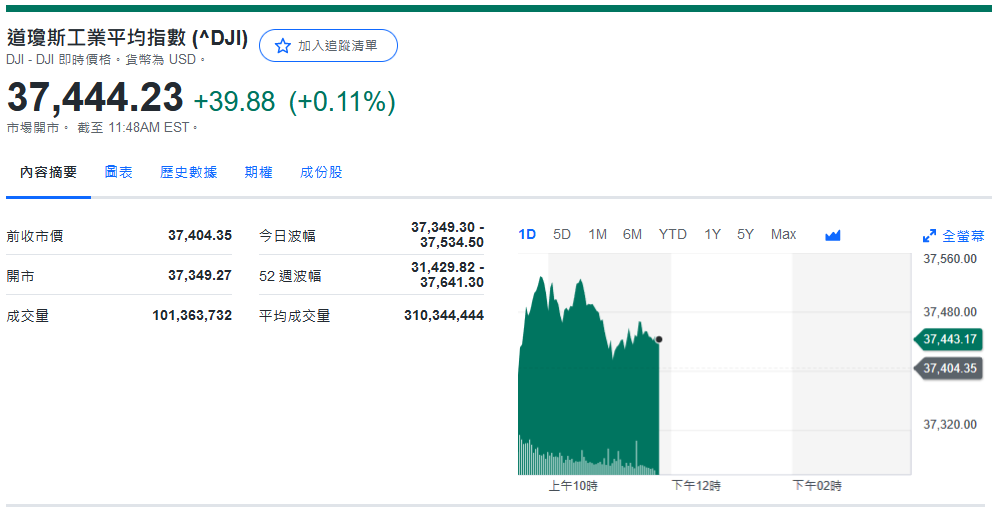Select the 1D chart range
992x514 pixels.
click(527, 235)
